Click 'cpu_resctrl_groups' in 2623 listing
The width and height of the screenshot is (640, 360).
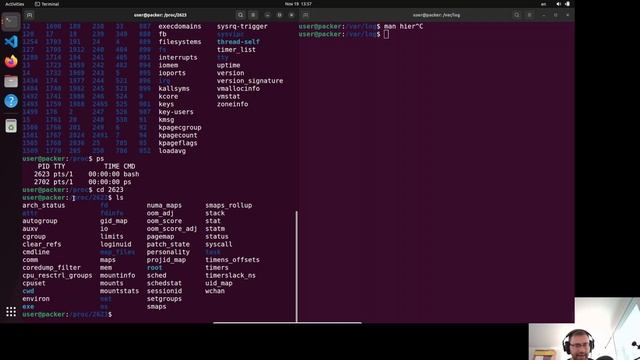coord(57,276)
